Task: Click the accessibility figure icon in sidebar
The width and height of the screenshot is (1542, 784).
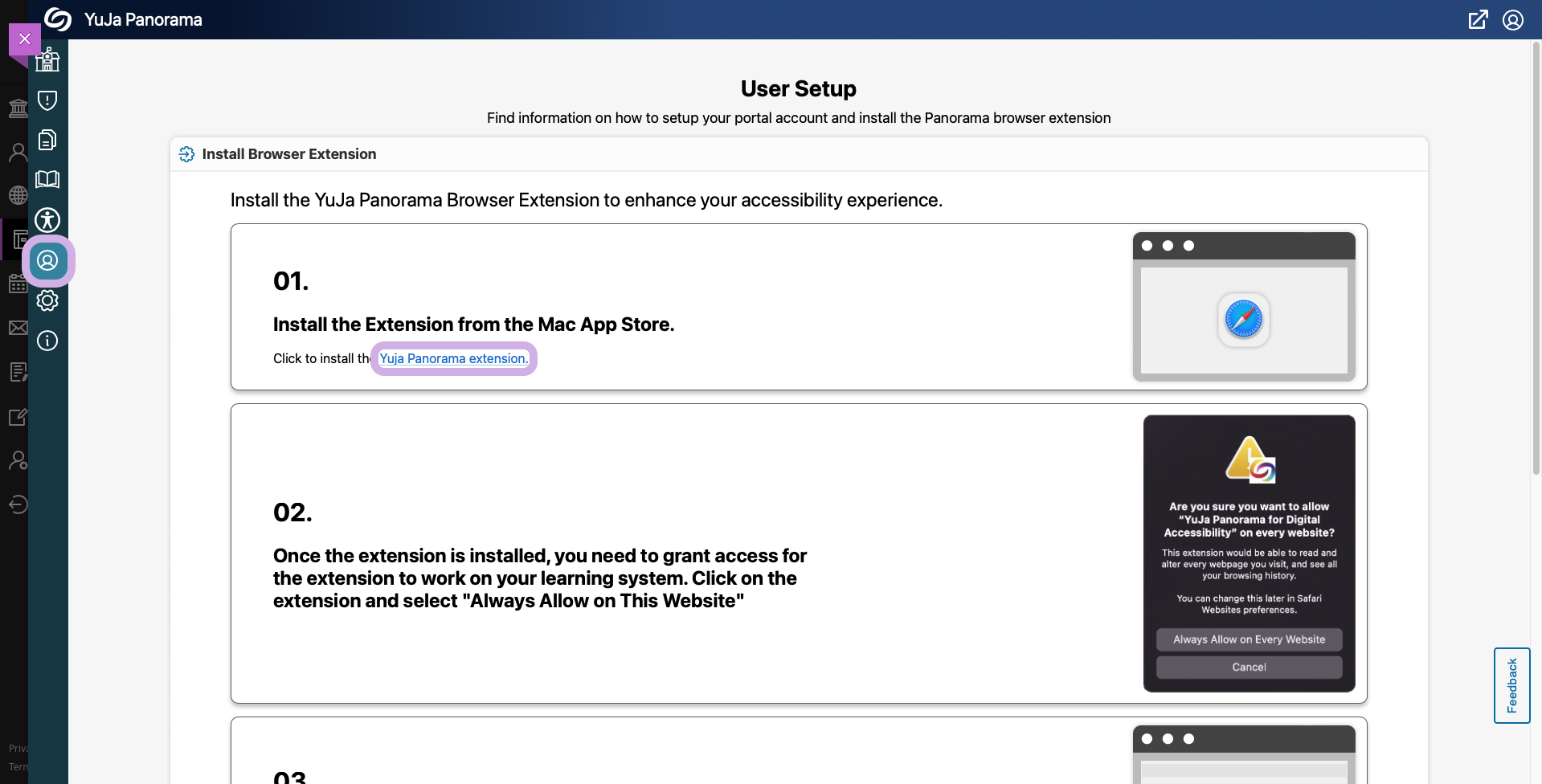Action: (x=47, y=219)
